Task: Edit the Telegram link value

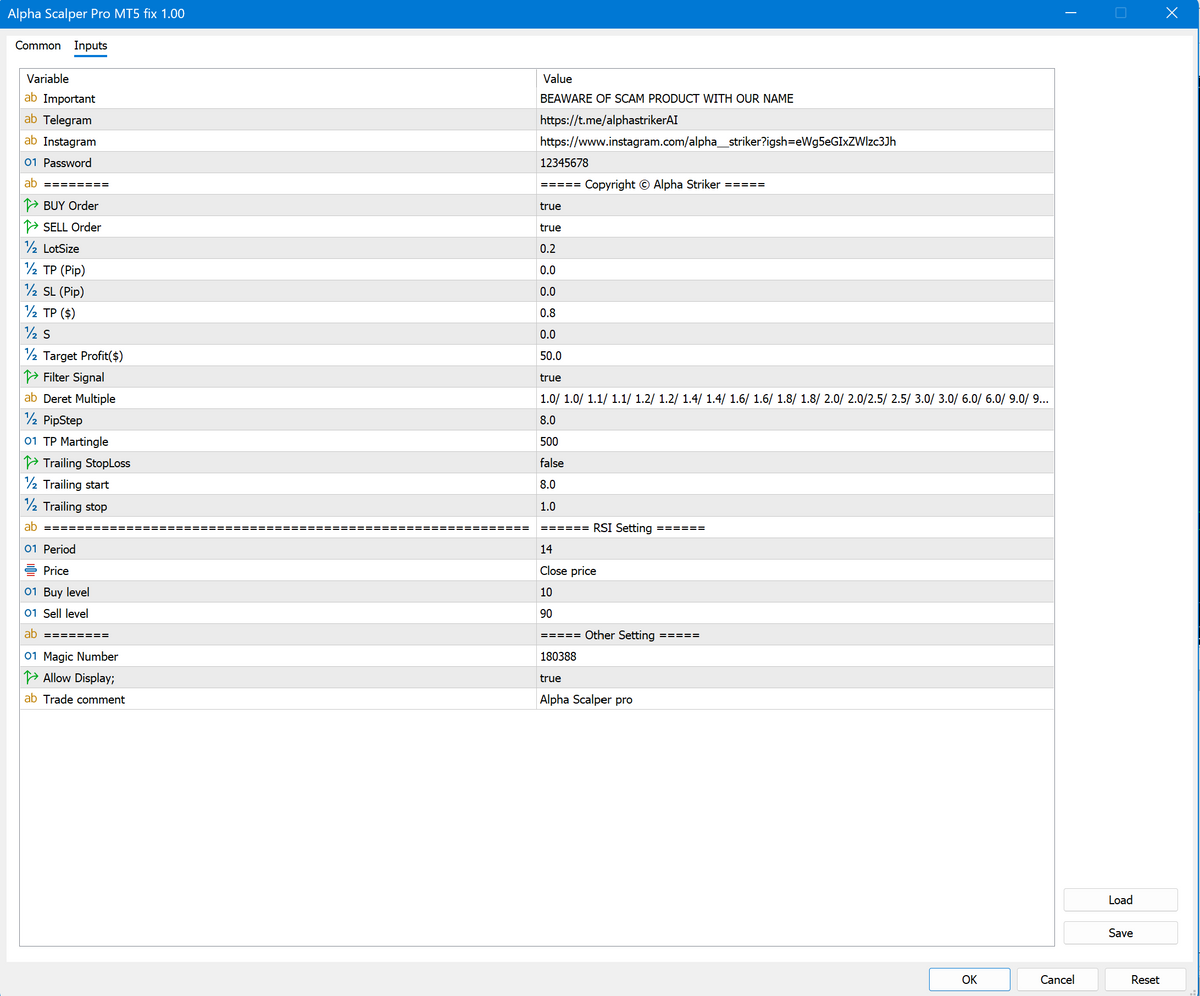Action: pyautogui.click(x=795, y=120)
